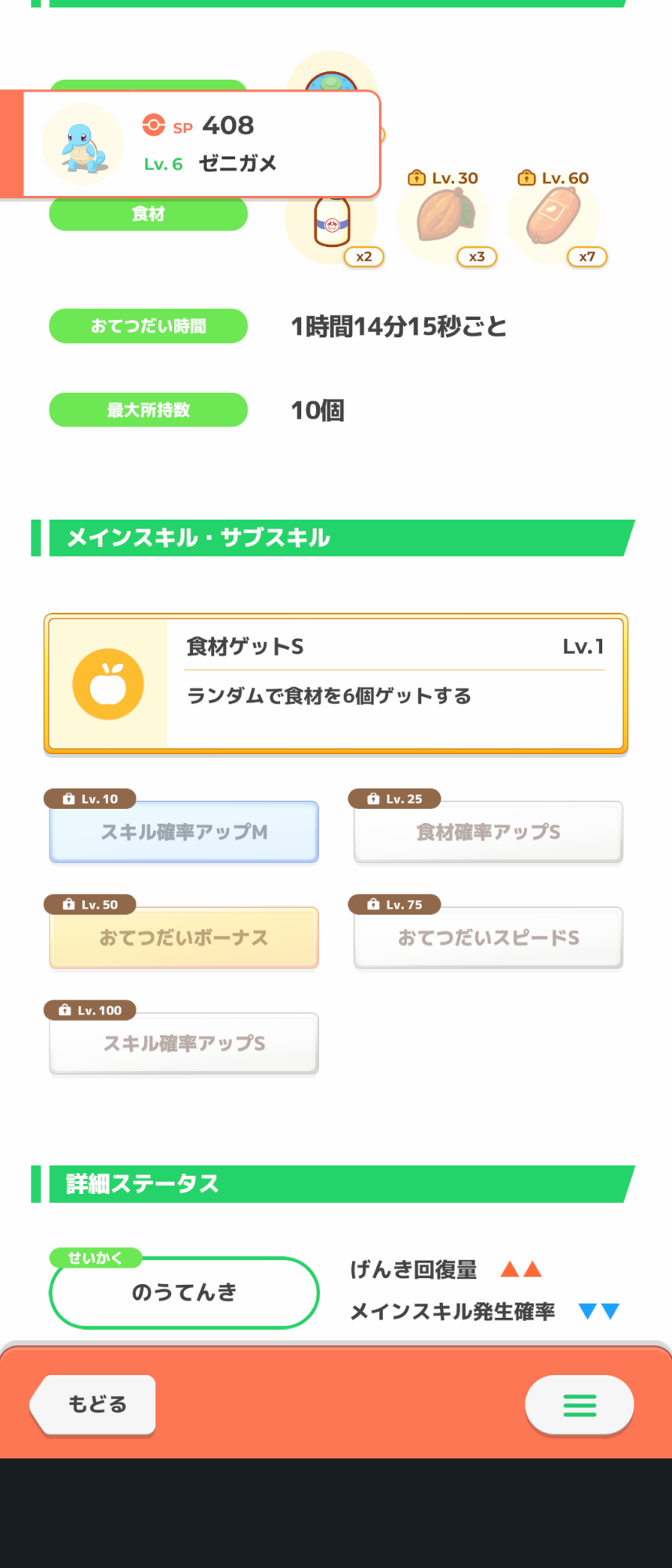The width and height of the screenshot is (672, 1568).
Task: Tap the Squirtle portrait icon
Action: click(x=82, y=144)
